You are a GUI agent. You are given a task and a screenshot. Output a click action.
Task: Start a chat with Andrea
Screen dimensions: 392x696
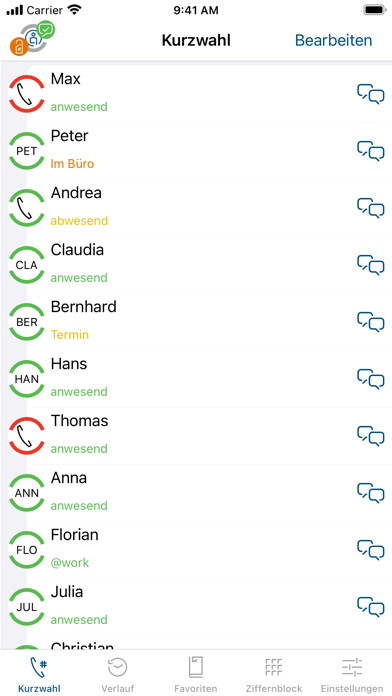[371, 208]
